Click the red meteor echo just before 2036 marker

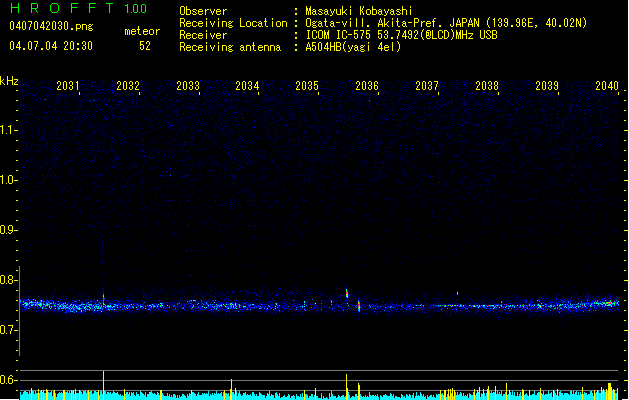point(359,306)
